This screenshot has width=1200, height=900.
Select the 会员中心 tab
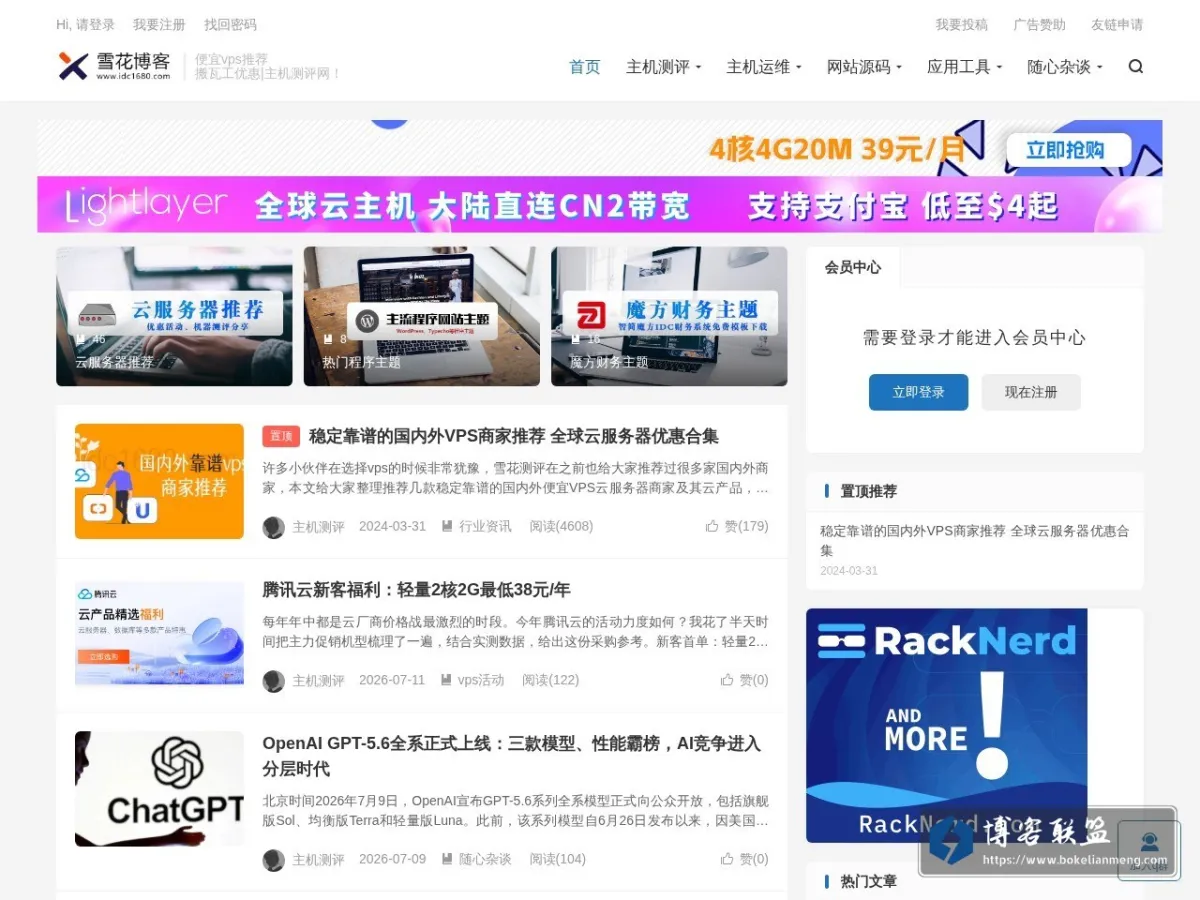coord(853,267)
